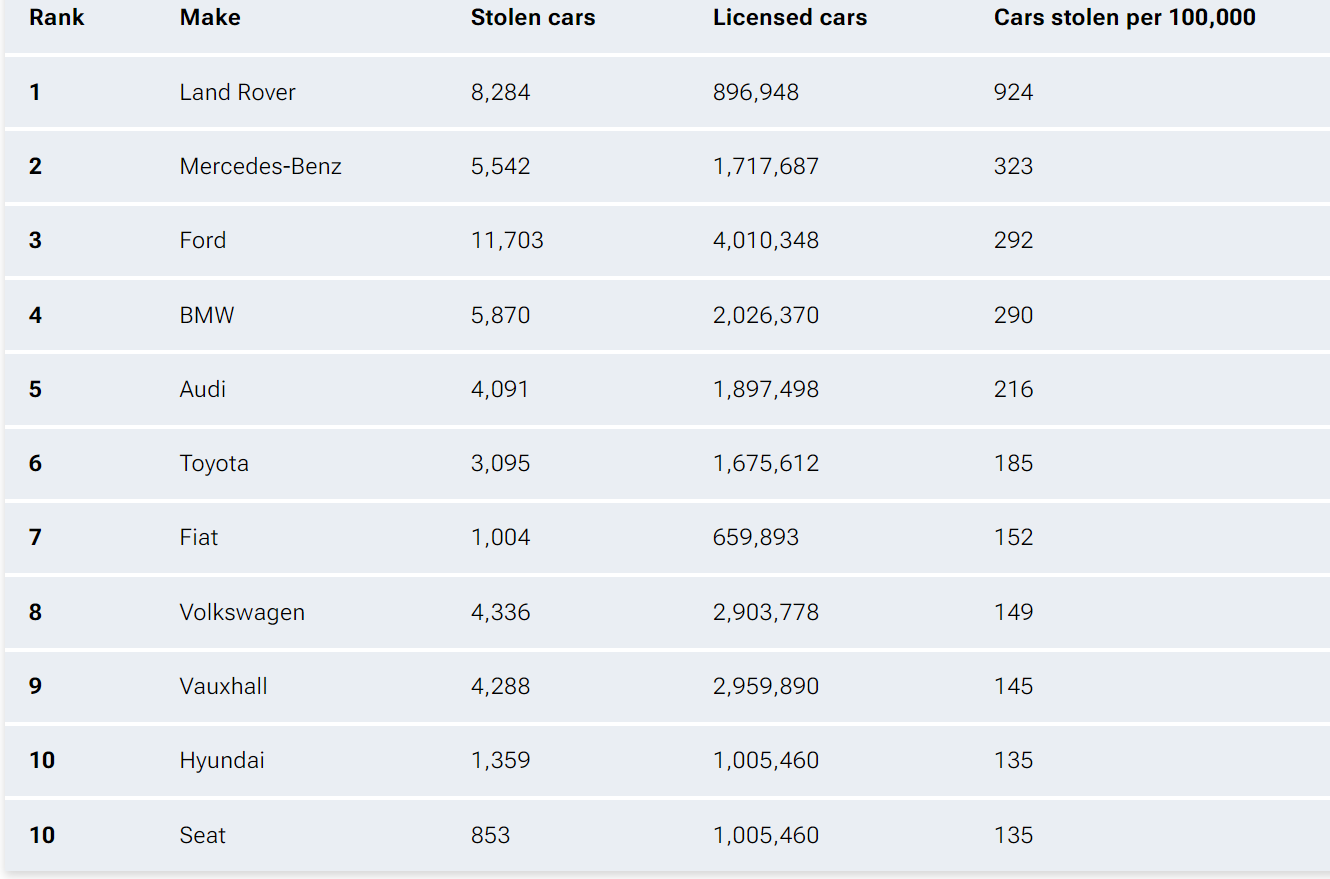Click the Toyota make cell
The image size is (1330, 879).
214,463
